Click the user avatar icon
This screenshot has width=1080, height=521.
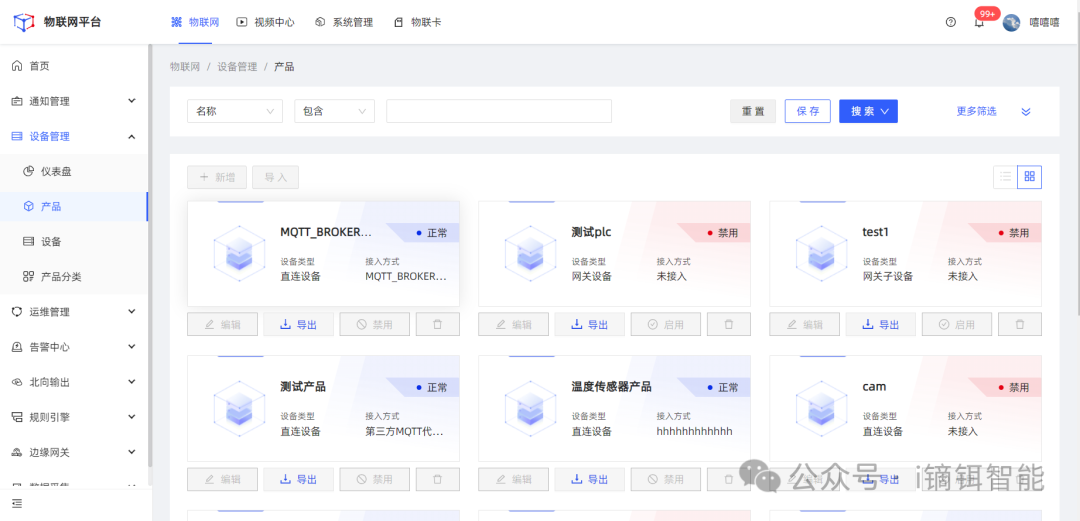1011,22
